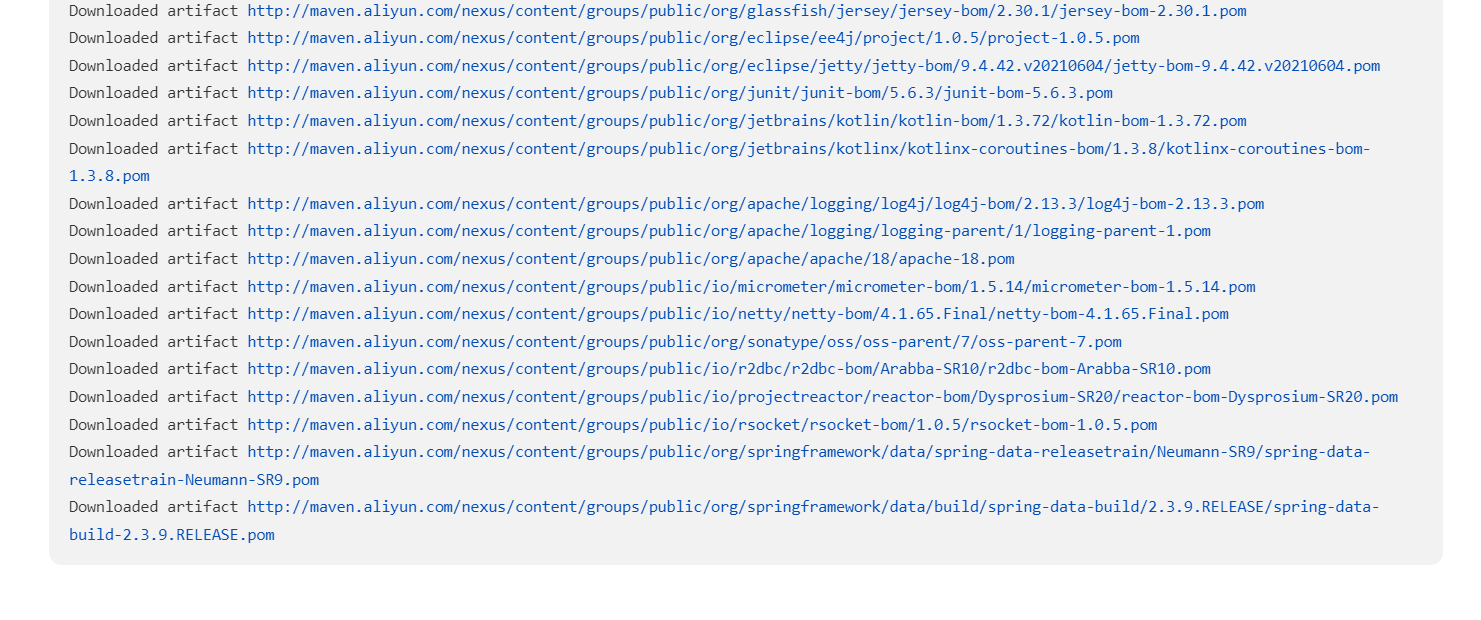Screen dimensions: 1481x620
Task: Follow the spring-data-build 2.3.9.RELEASE link
Action: (813, 507)
